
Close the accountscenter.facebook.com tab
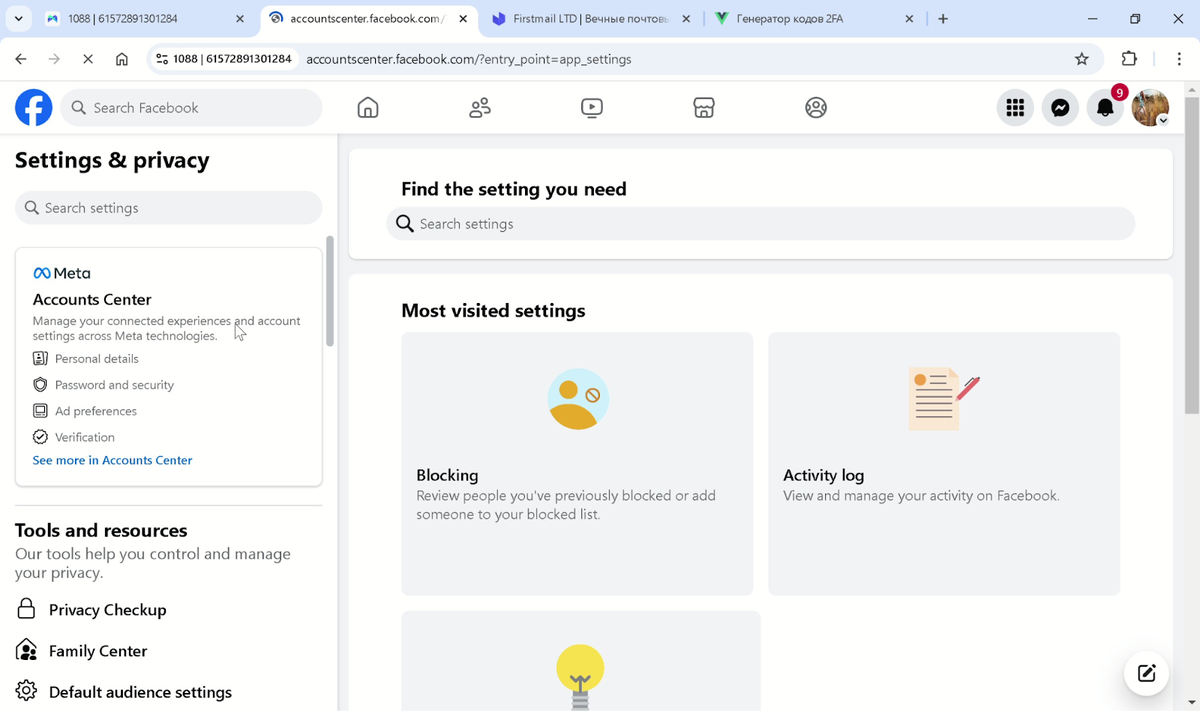coord(462,18)
